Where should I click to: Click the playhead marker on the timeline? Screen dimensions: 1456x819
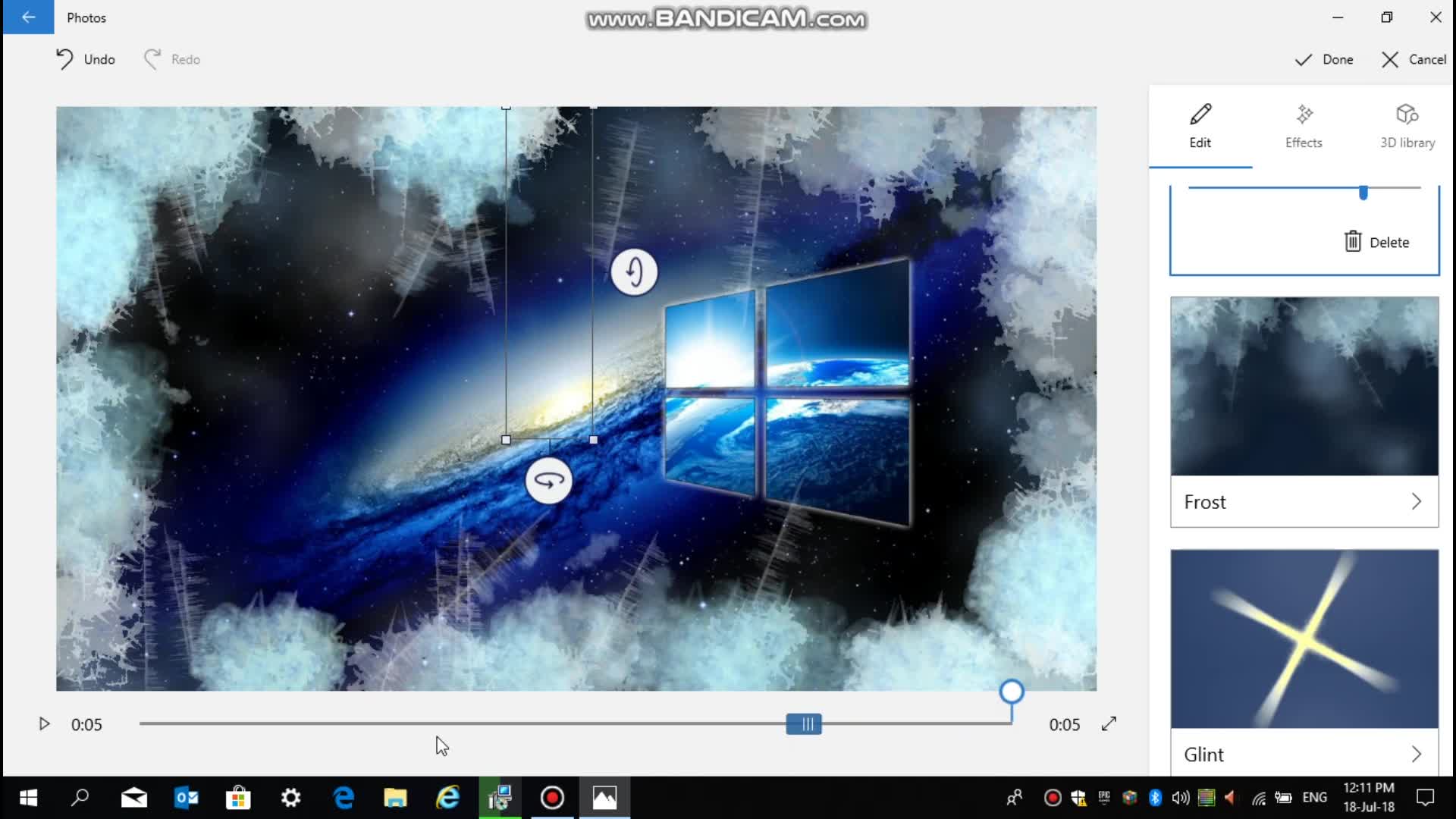point(1011,692)
